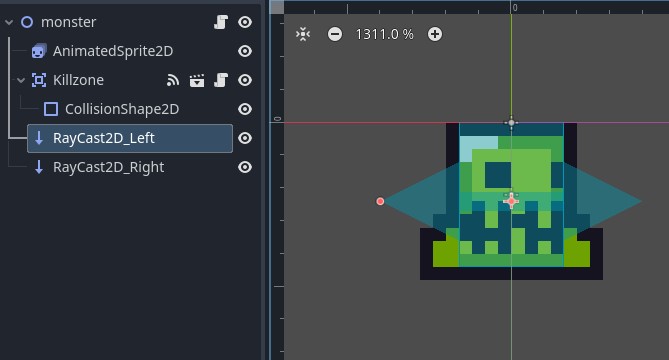Screen dimensions: 669x360
Task: Click the Killzone scene instance clapperboard icon
Action: coord(197,80)
